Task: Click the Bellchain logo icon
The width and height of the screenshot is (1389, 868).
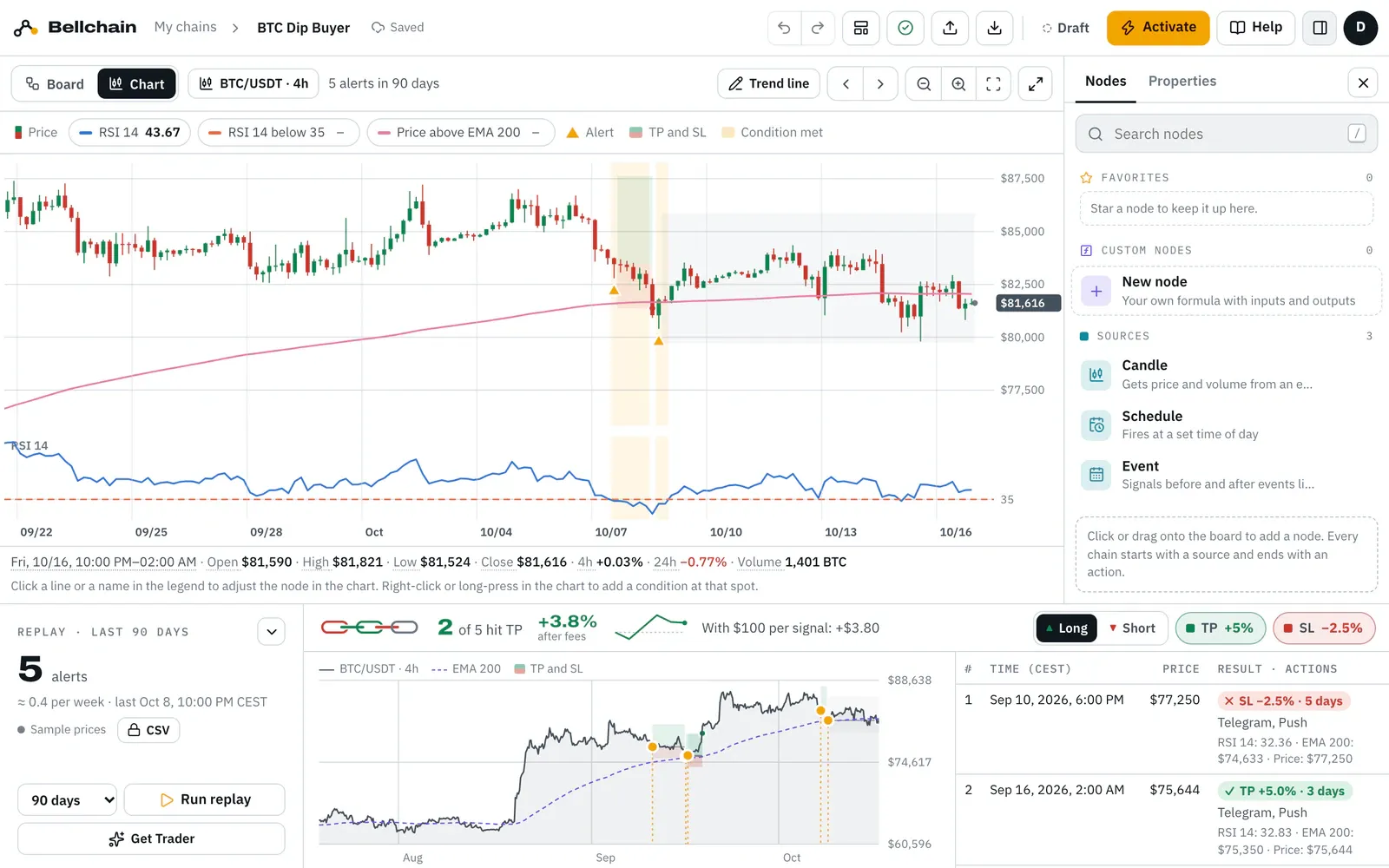Action: click(x=25, y=28)
